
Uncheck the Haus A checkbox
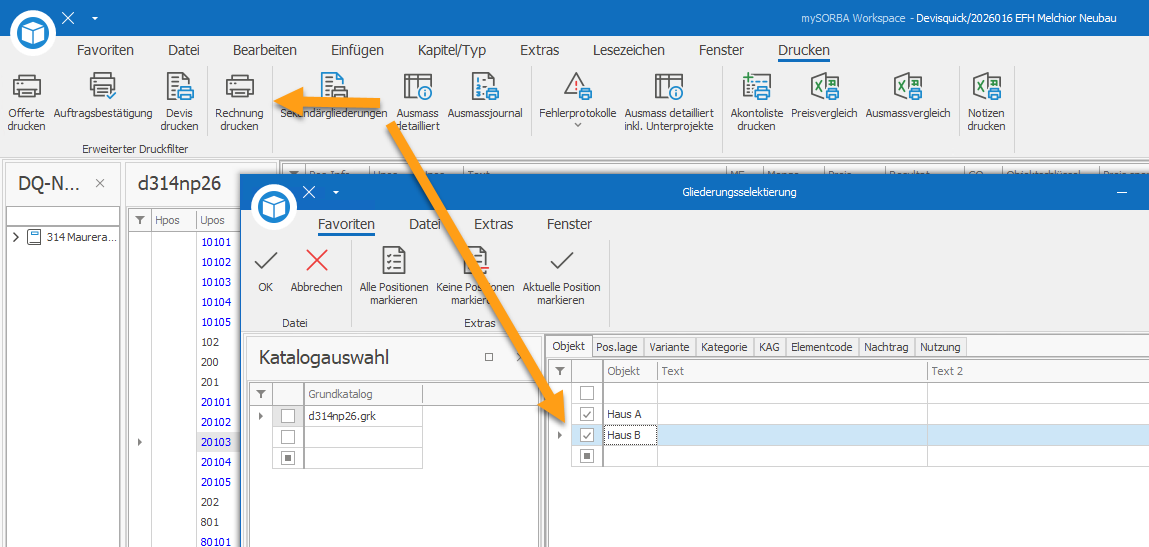pos(587,414)
